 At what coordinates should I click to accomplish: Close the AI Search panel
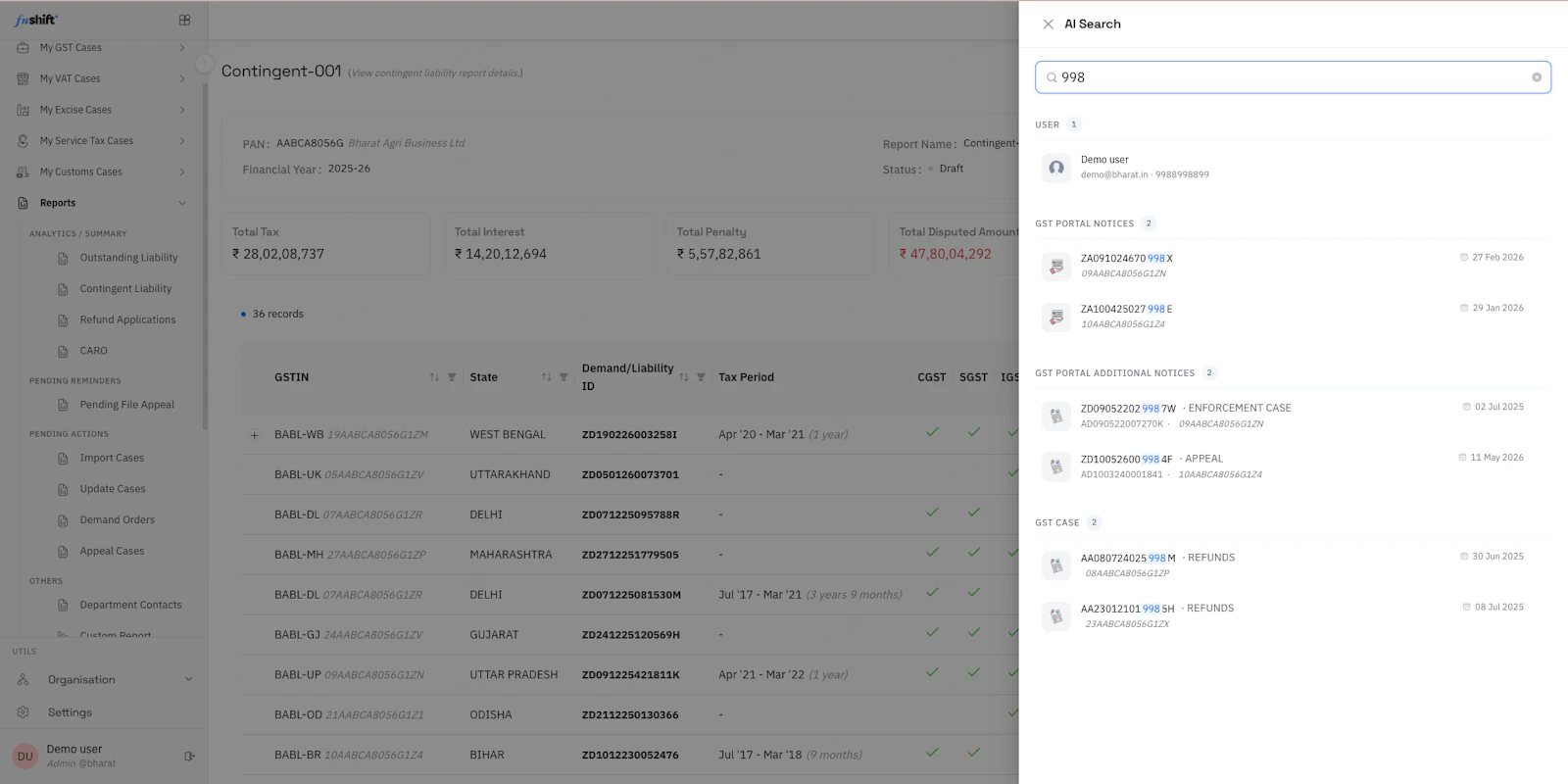[1048, 24]
